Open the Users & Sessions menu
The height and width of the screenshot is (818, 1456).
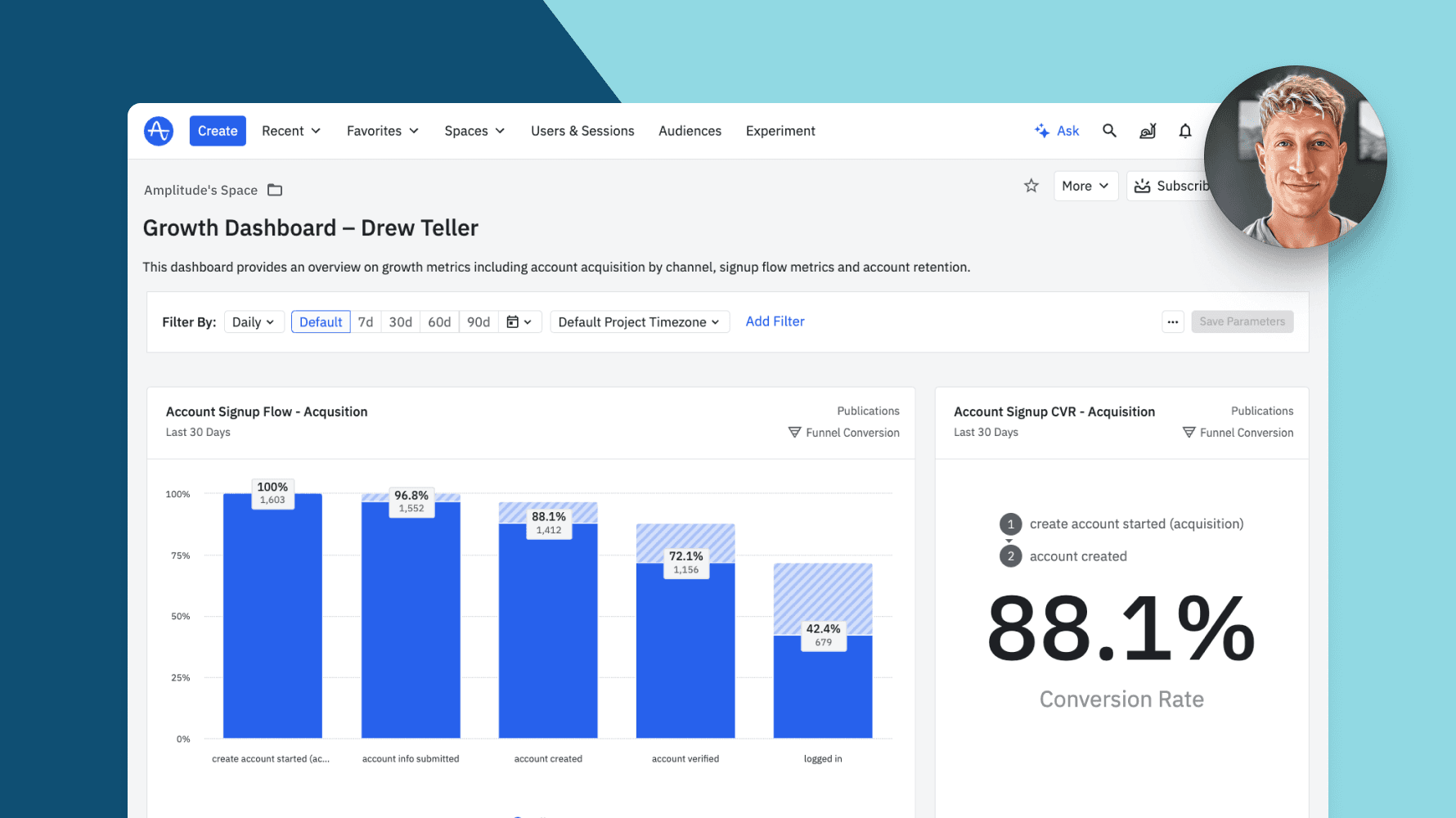click(582, 131)
